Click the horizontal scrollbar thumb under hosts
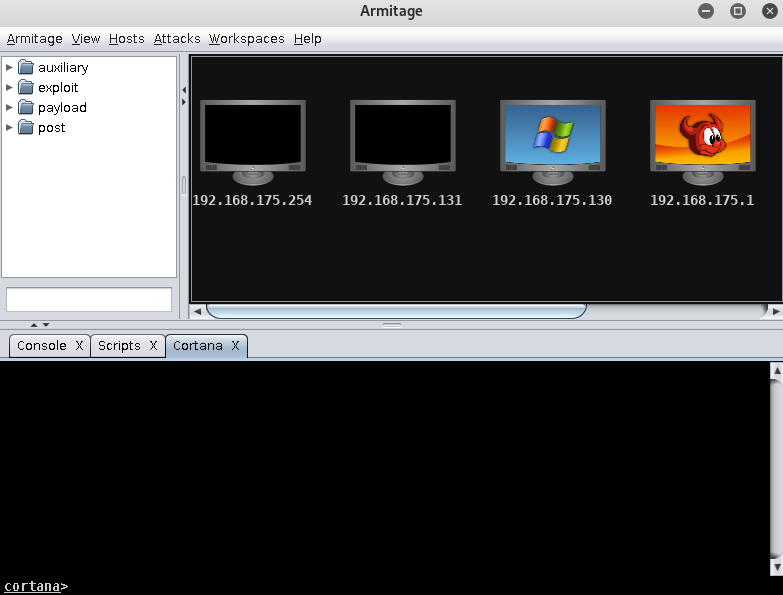Viewport: 783px width, 595px height. [396, 311]
